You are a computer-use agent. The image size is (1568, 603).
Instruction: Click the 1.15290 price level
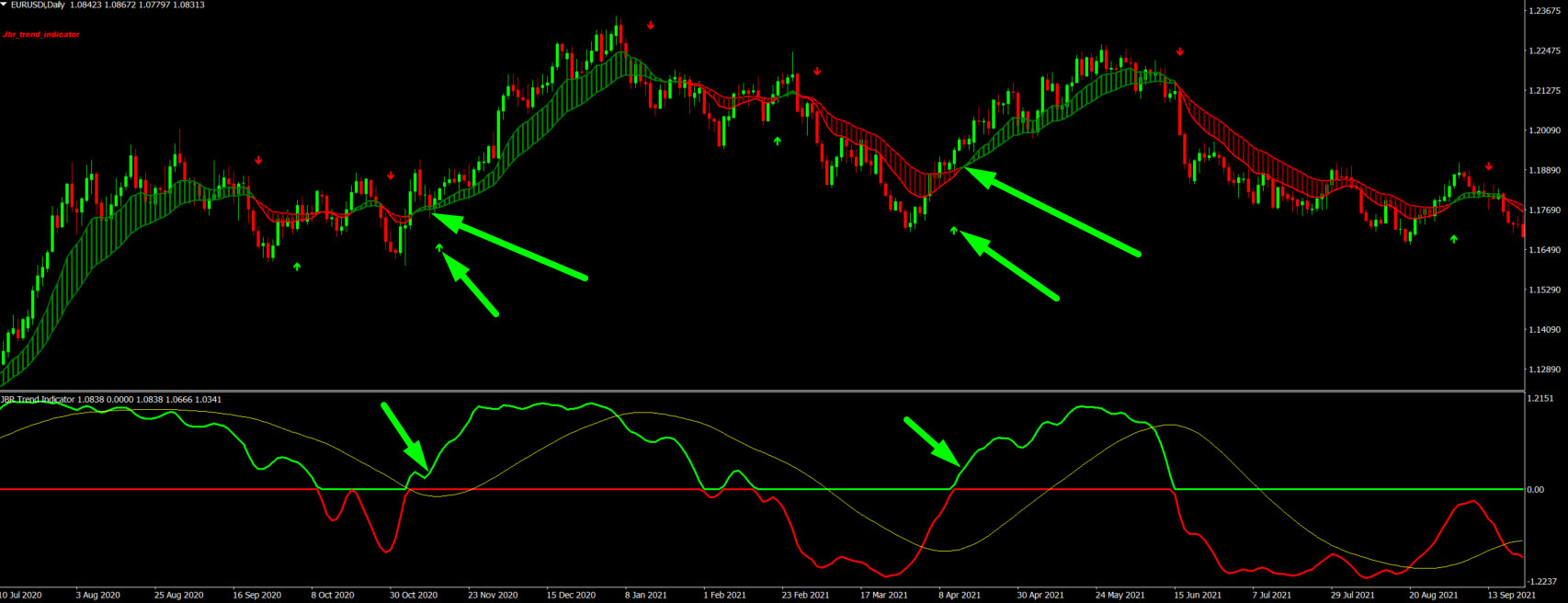point(1544,290)
